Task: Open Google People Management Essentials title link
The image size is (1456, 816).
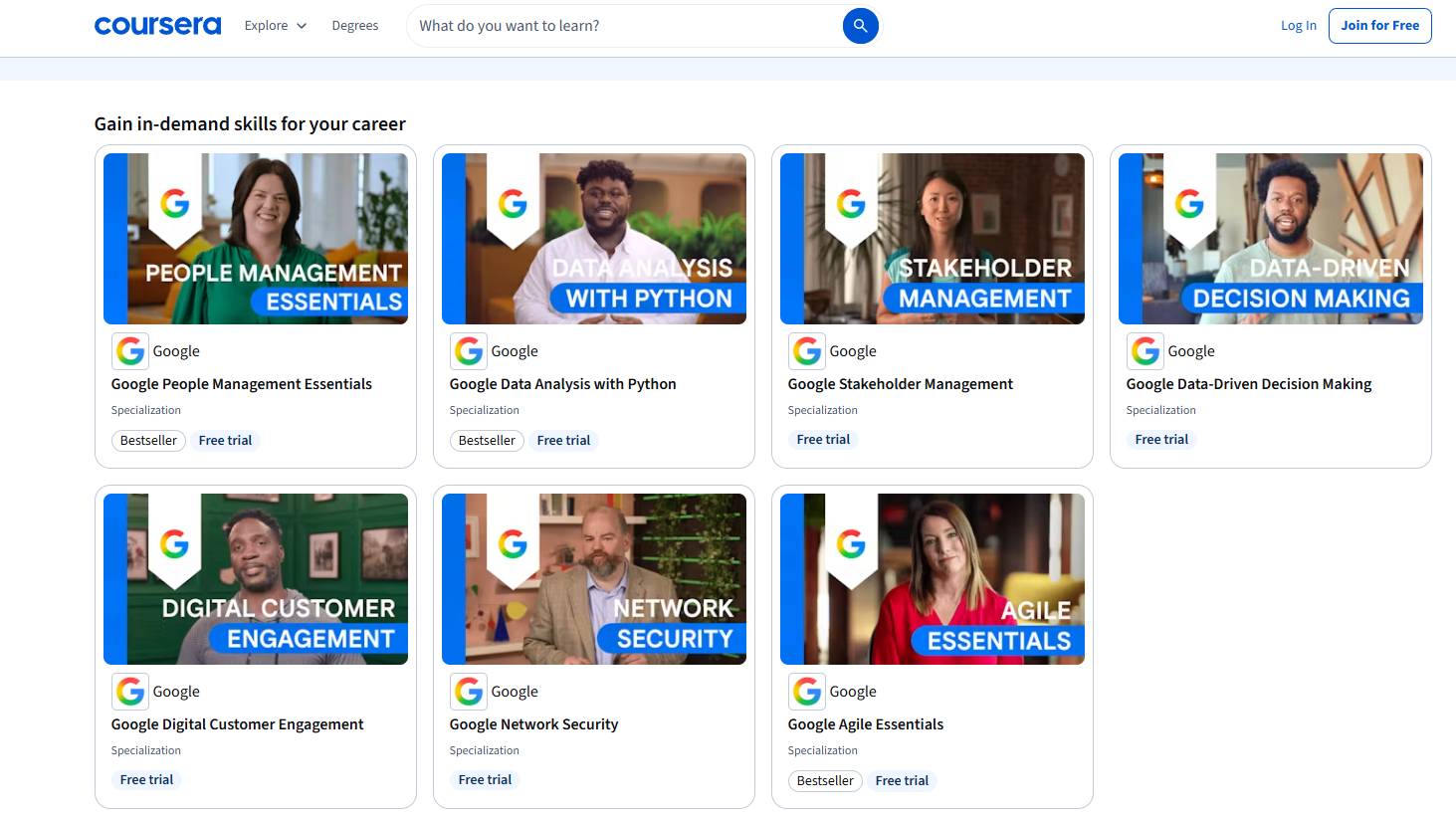Action: (x=242, y=384)
